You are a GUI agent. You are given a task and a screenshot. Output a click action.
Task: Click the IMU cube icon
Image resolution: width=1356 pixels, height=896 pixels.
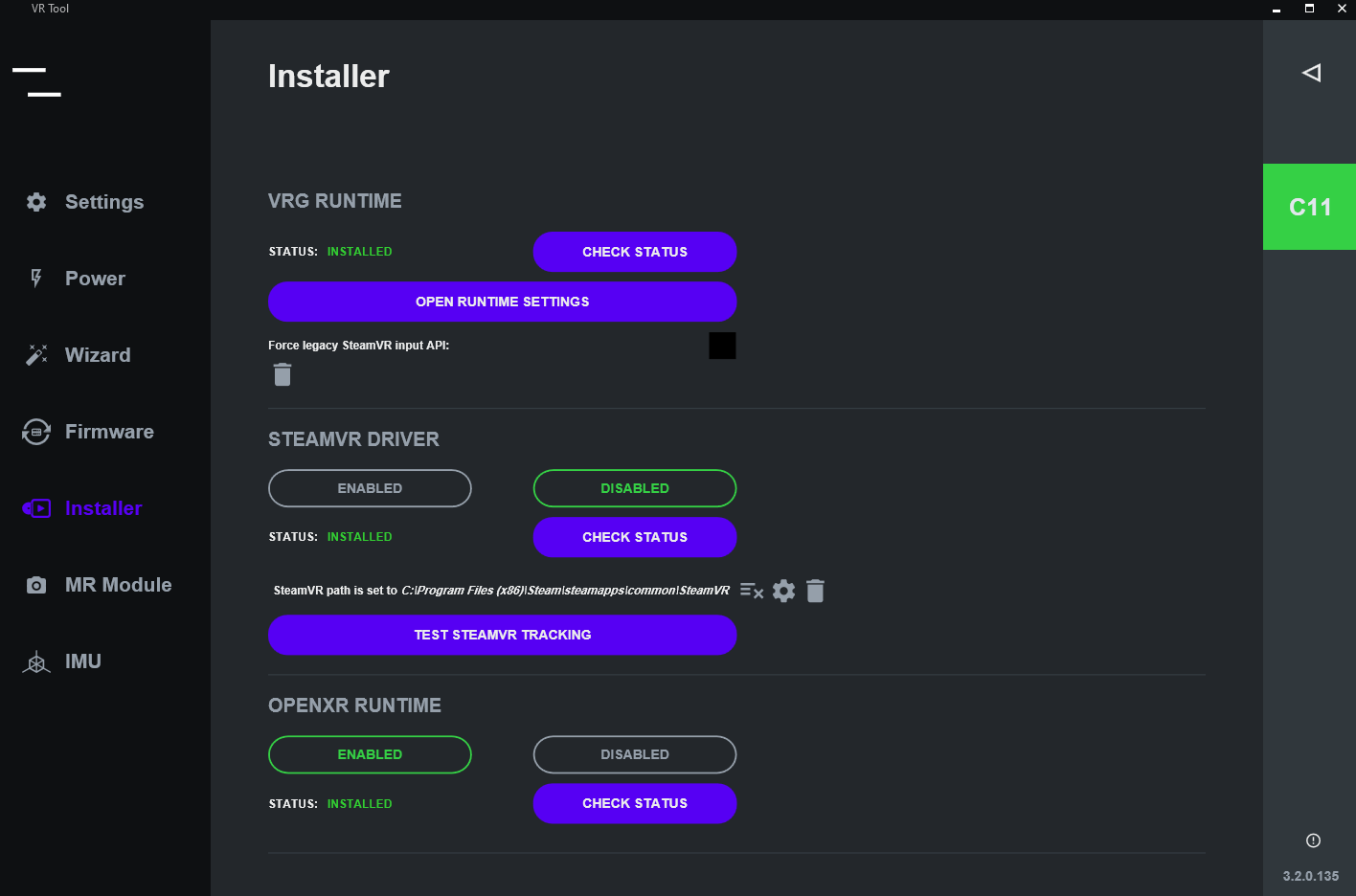36,661
